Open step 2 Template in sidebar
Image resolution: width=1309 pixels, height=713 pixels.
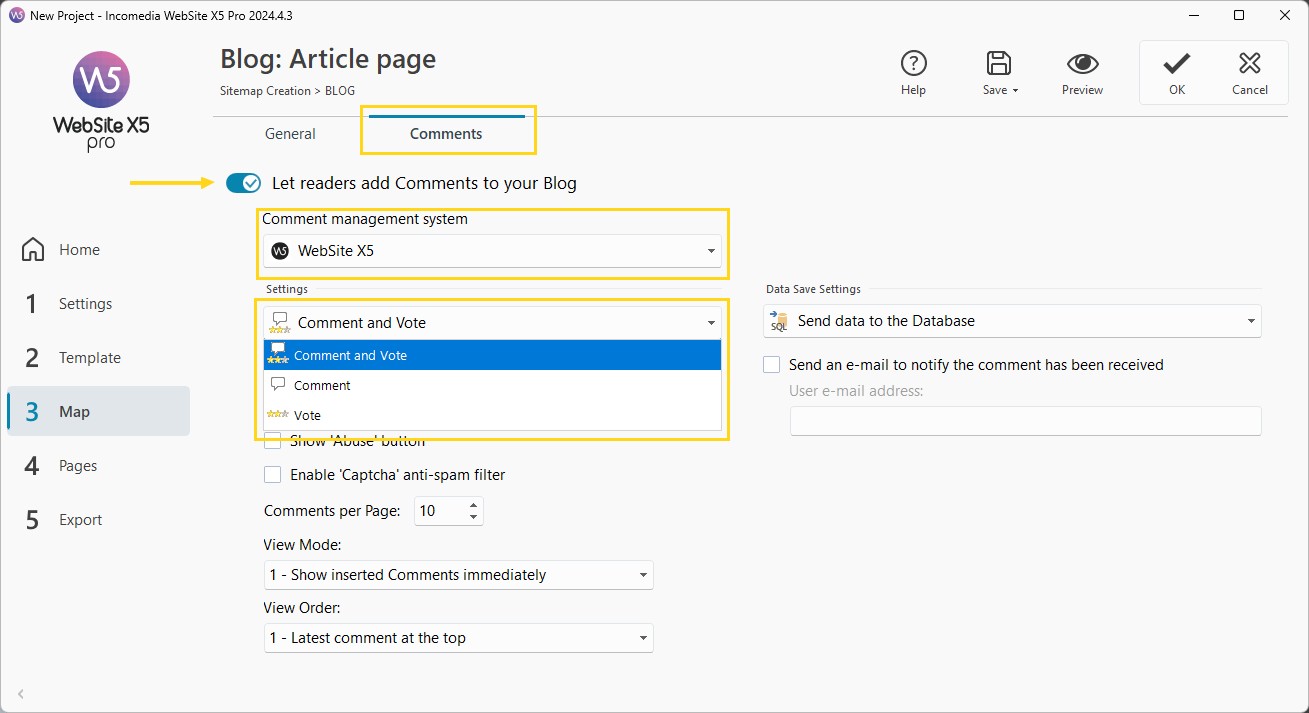[98, 358]
